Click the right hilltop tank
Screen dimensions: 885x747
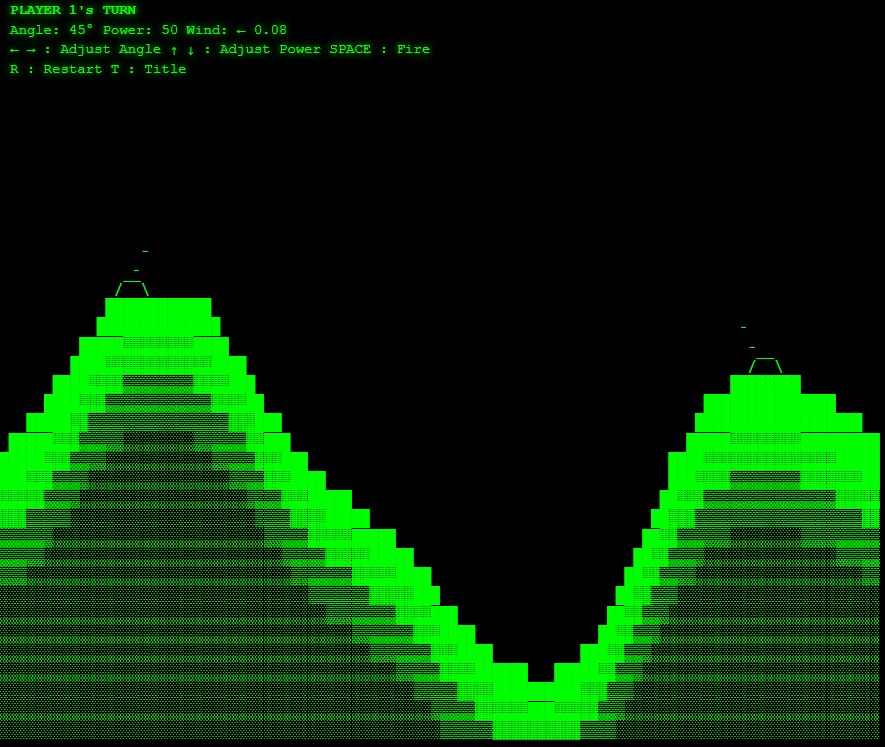point(765,365)
